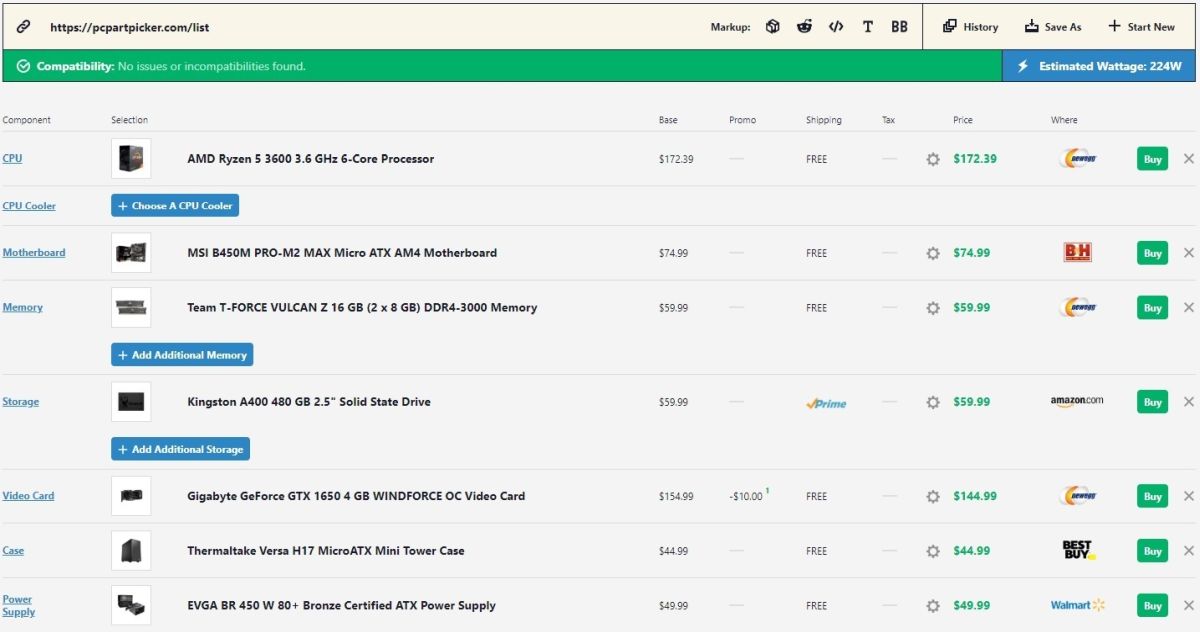Open the History menu
1200x632 pixels.
tap(970, 27)
